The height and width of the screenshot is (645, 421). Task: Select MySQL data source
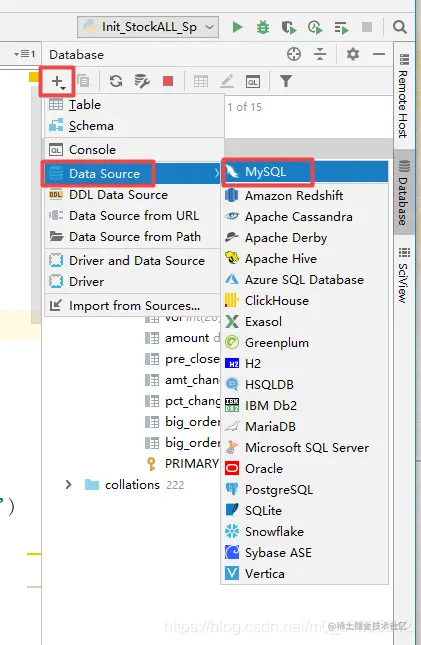tap(305, 172)
